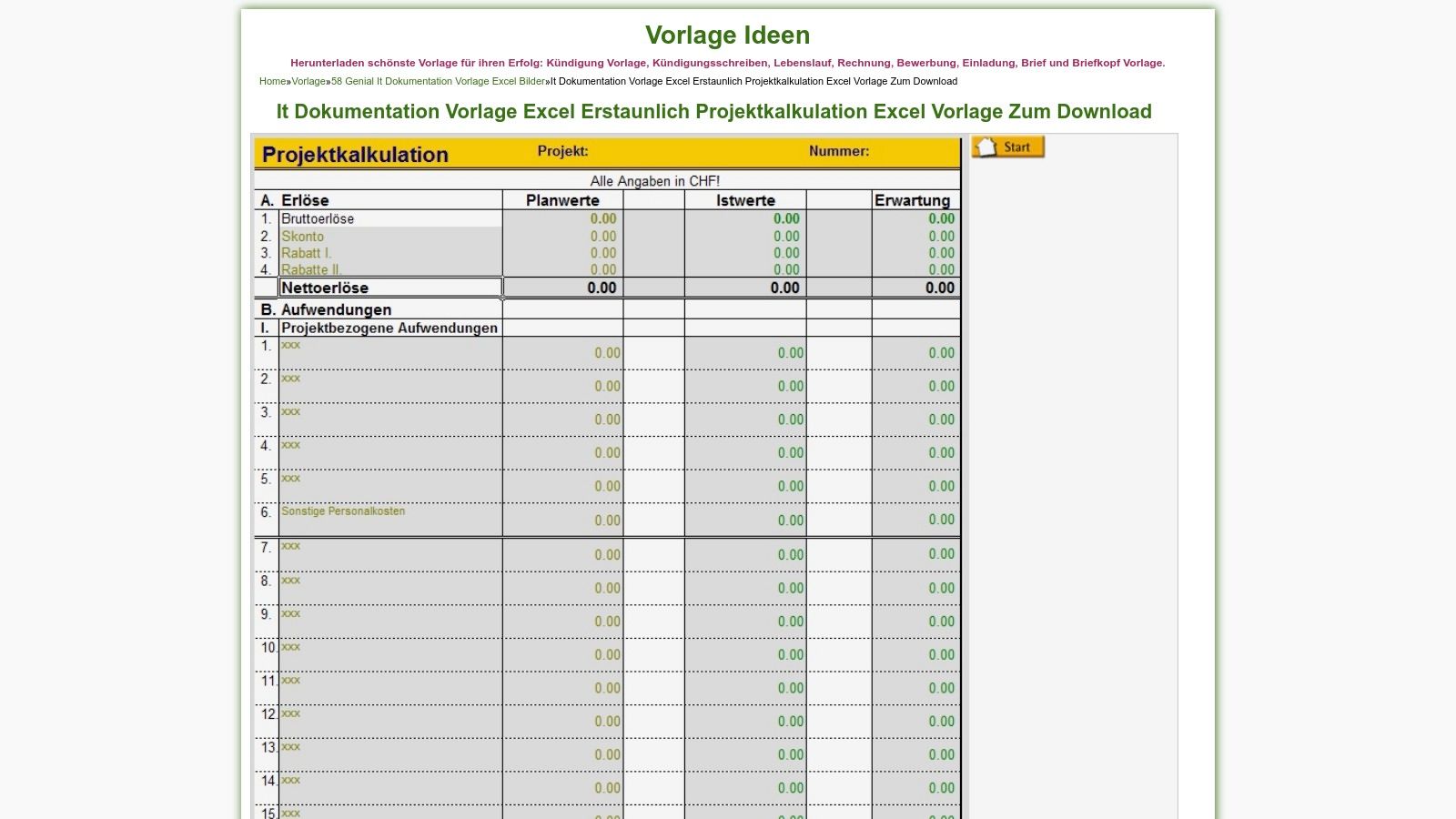Click the Erwartung column header
Viewport: 1456px width, 819px height.
pos(912,200)
